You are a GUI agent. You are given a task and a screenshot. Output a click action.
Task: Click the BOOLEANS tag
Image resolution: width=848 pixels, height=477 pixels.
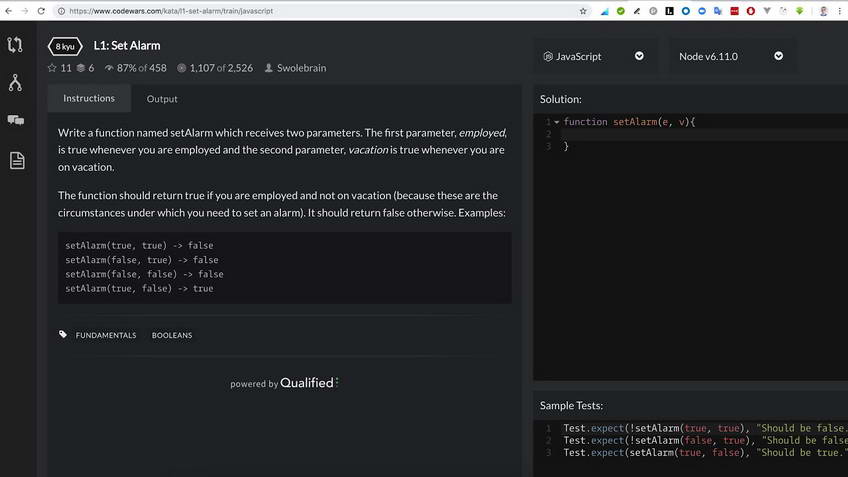pyautogui.click(x=172, y=335)
